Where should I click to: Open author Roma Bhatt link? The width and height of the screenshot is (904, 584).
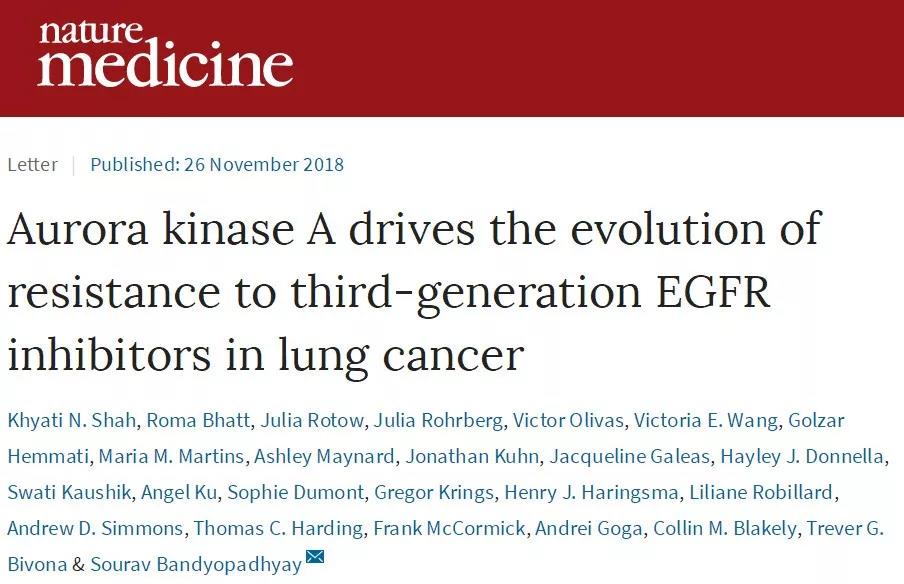click(x=198, y=420)
